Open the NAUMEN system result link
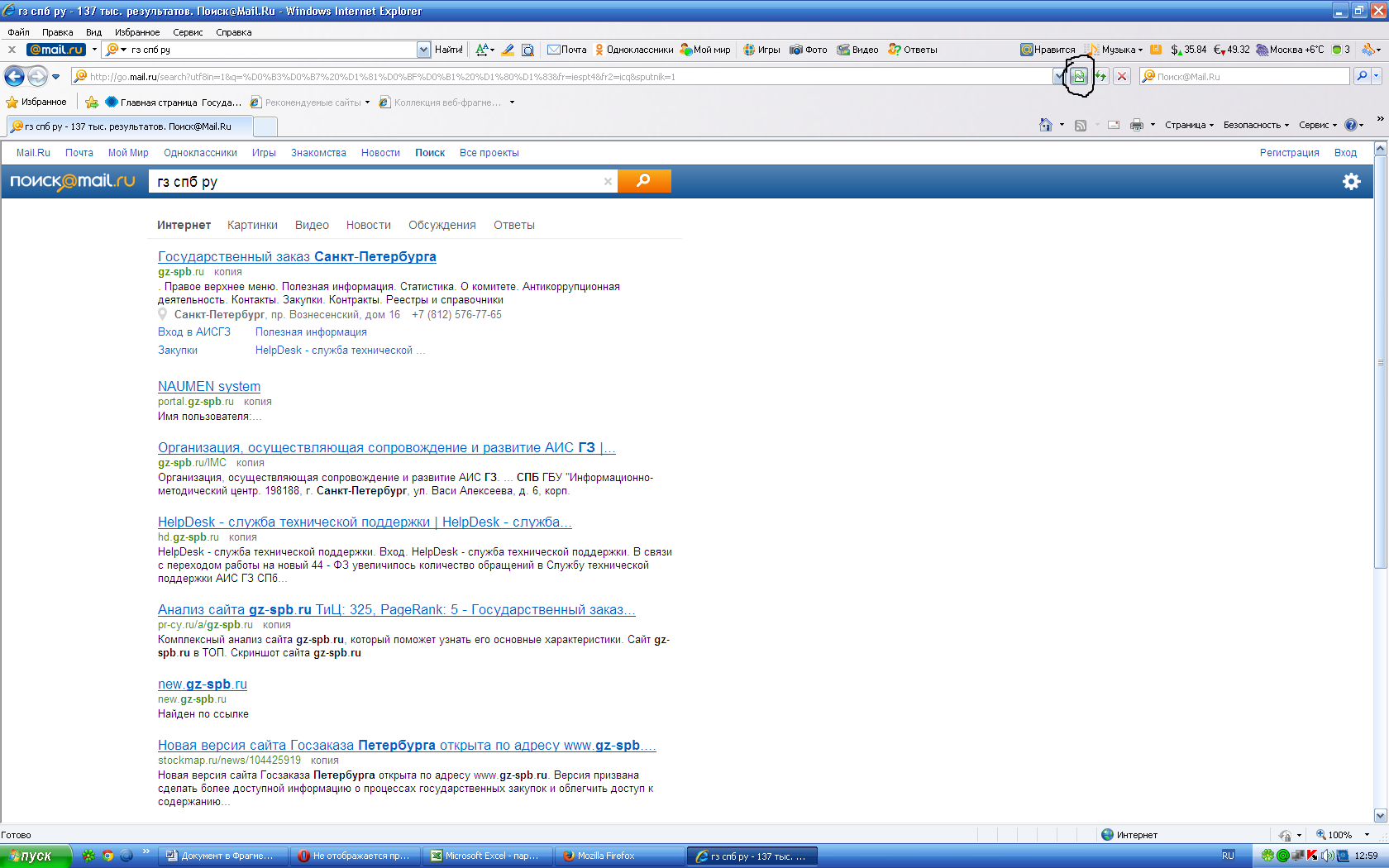 pyautogui.click(x=209, y=386)
